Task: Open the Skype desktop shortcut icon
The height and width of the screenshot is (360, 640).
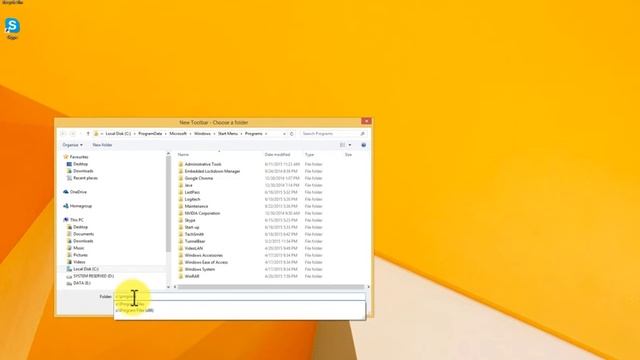Action: [x=12, y=26]
